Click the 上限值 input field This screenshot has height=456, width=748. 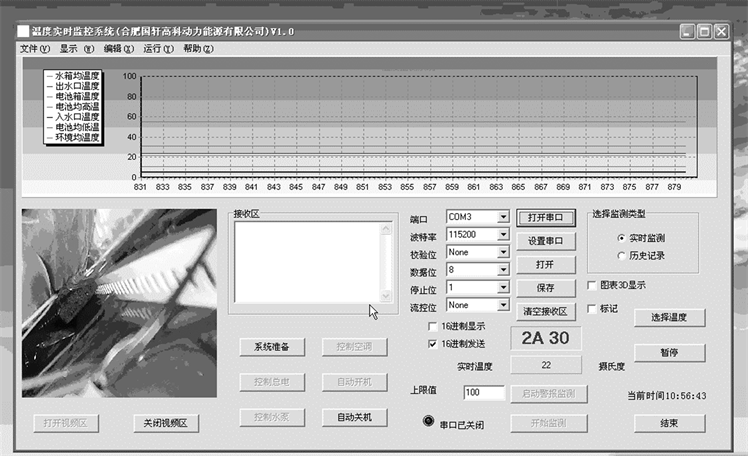click(485, 393)
